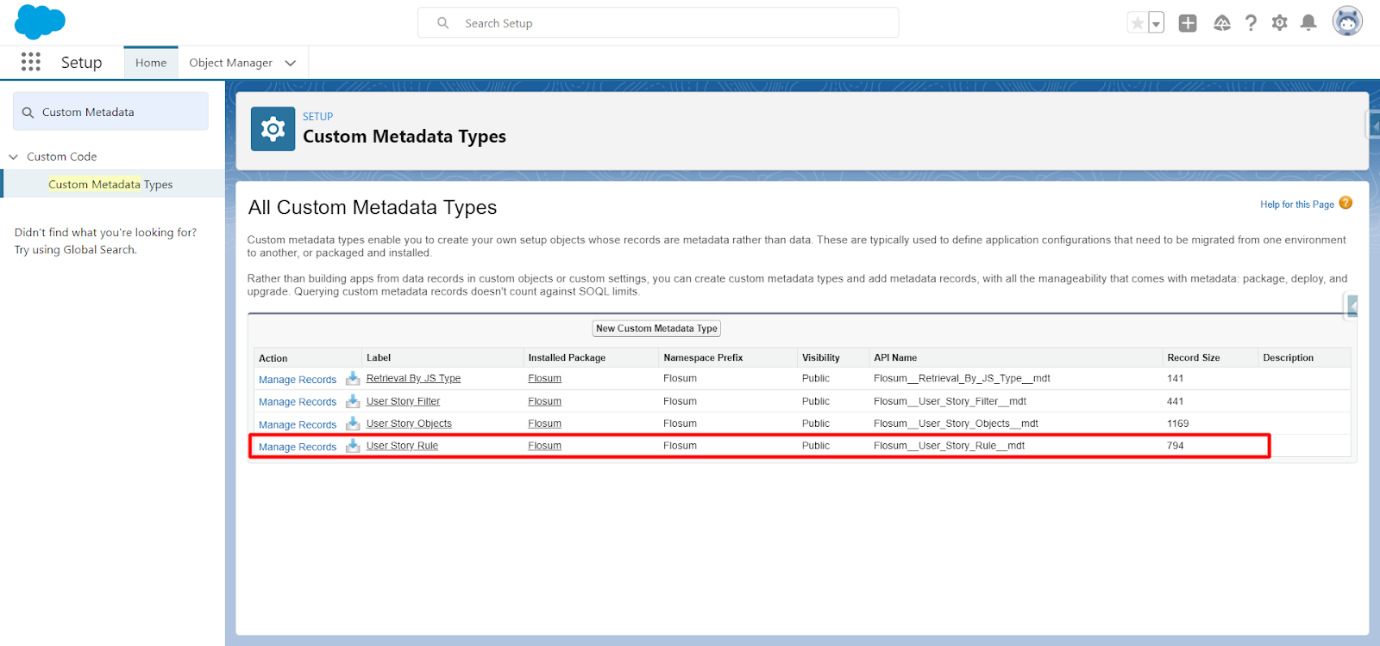This screenshot has width=1380, height=646.
Task: Switch to the Home tab
Action: click(151, 63)
